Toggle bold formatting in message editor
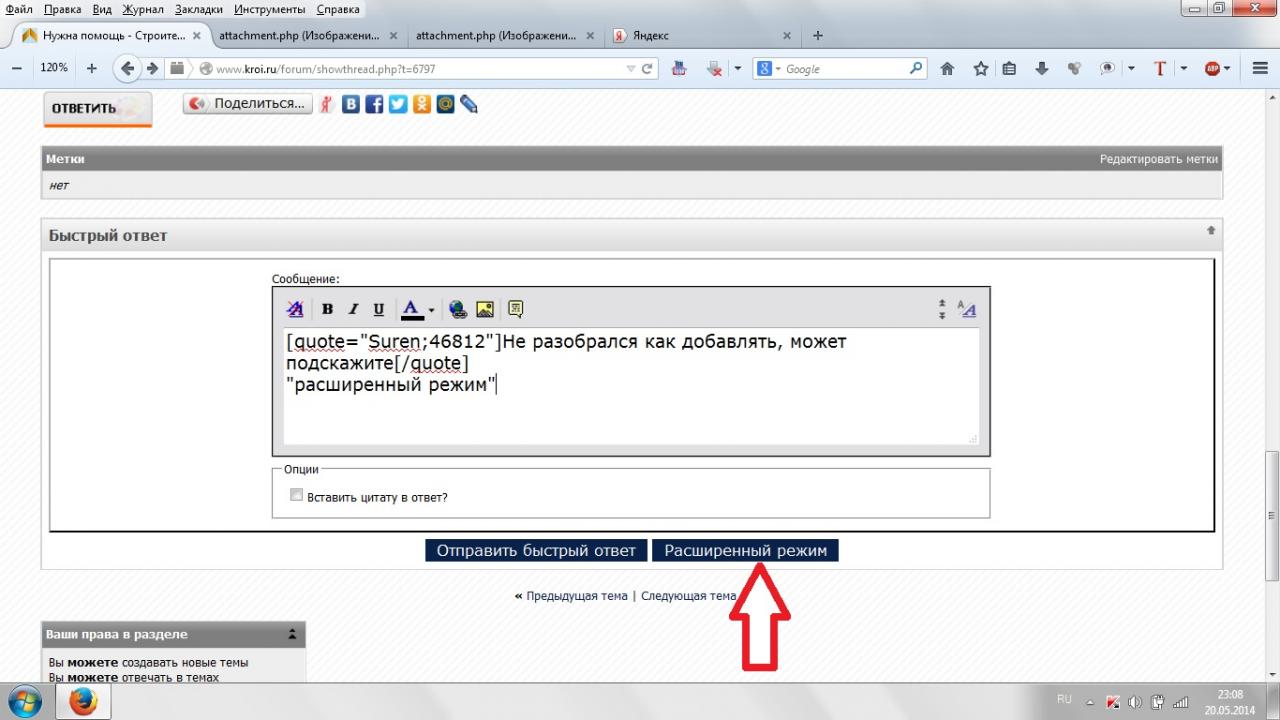Screen dimensions: 1280x720 [327, 310]
